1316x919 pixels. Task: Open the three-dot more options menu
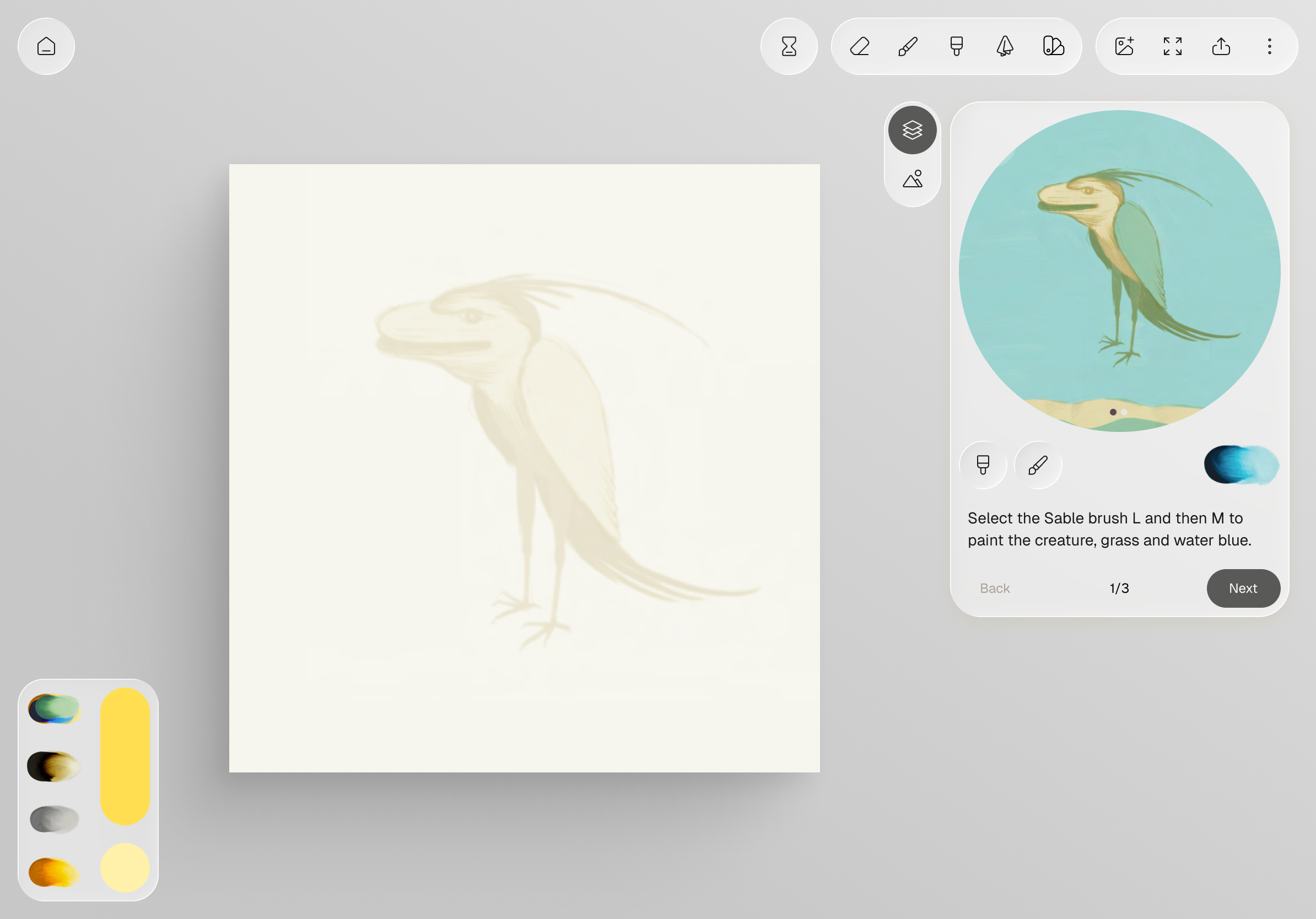tap(1270, 46)
